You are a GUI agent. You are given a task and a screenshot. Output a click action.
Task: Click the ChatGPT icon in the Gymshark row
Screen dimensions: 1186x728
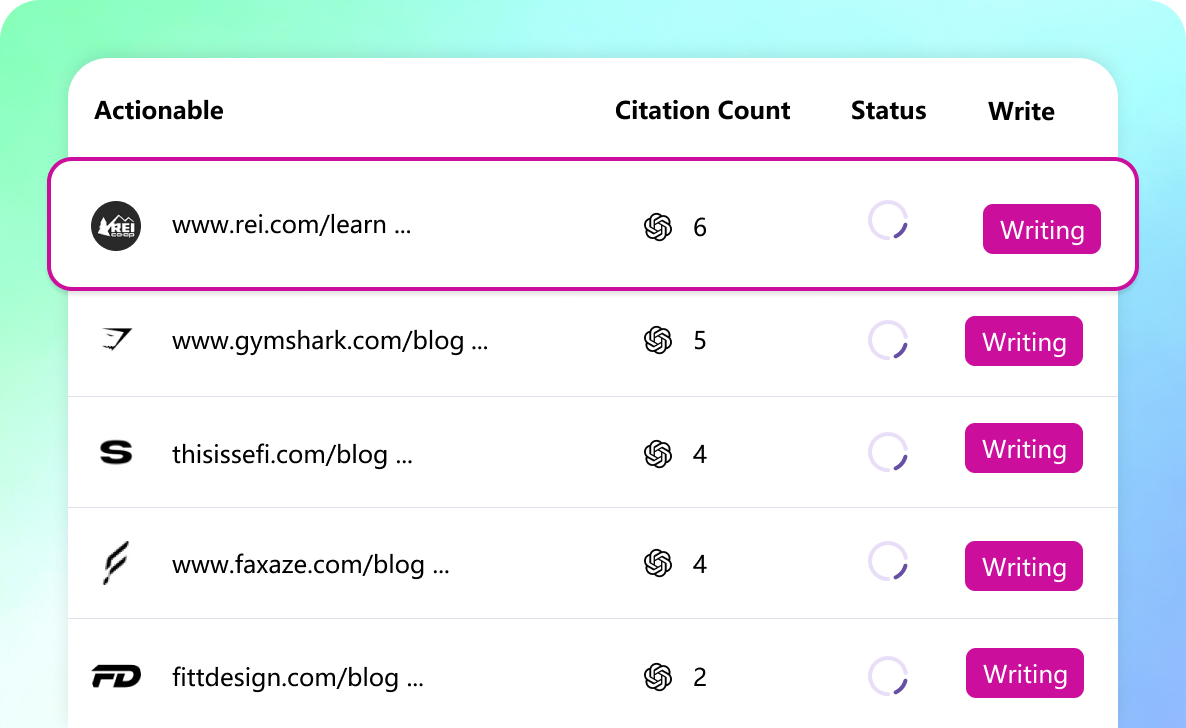click(657, 341)
